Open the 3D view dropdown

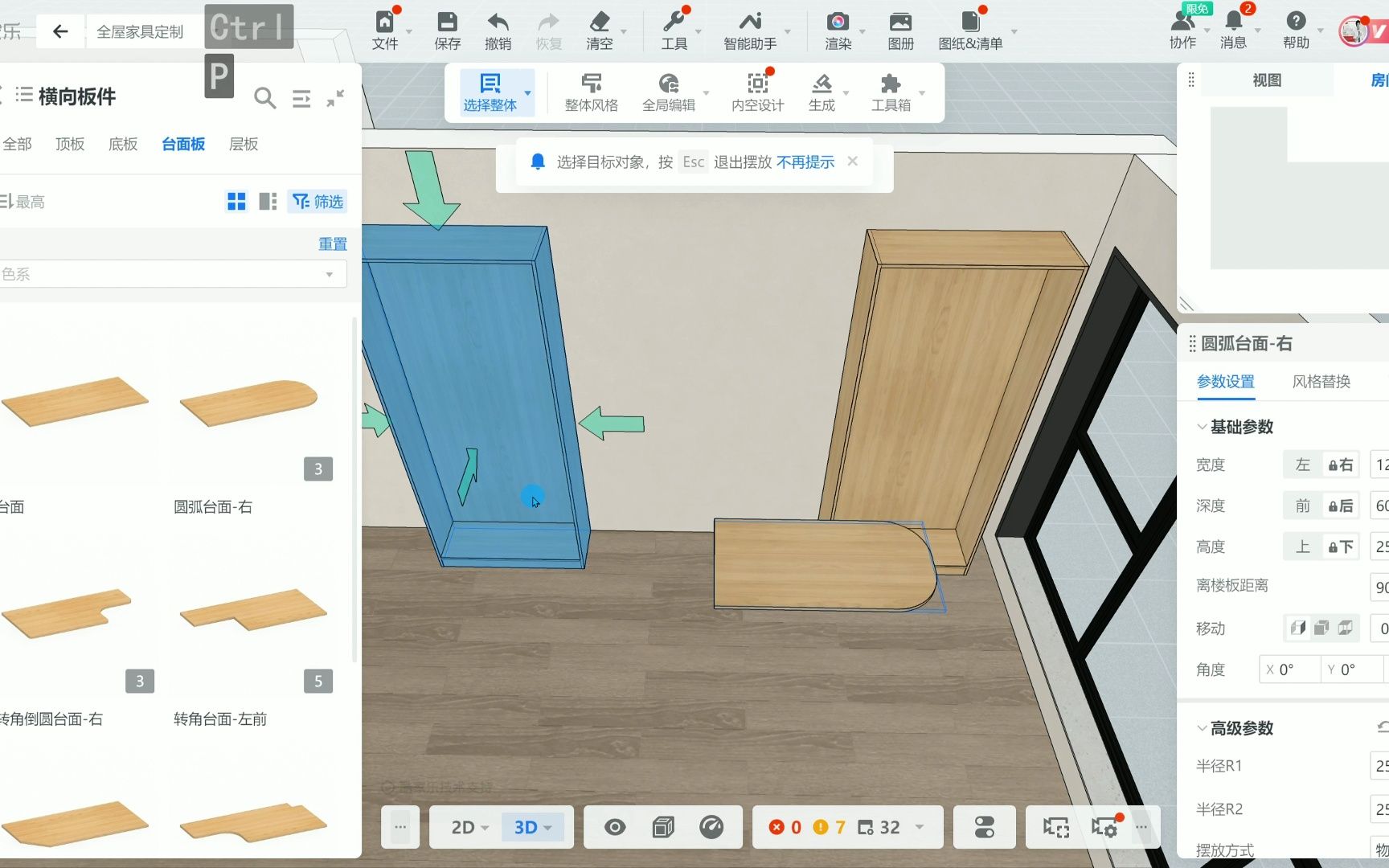pyautogui.click(x=533, y=827)
